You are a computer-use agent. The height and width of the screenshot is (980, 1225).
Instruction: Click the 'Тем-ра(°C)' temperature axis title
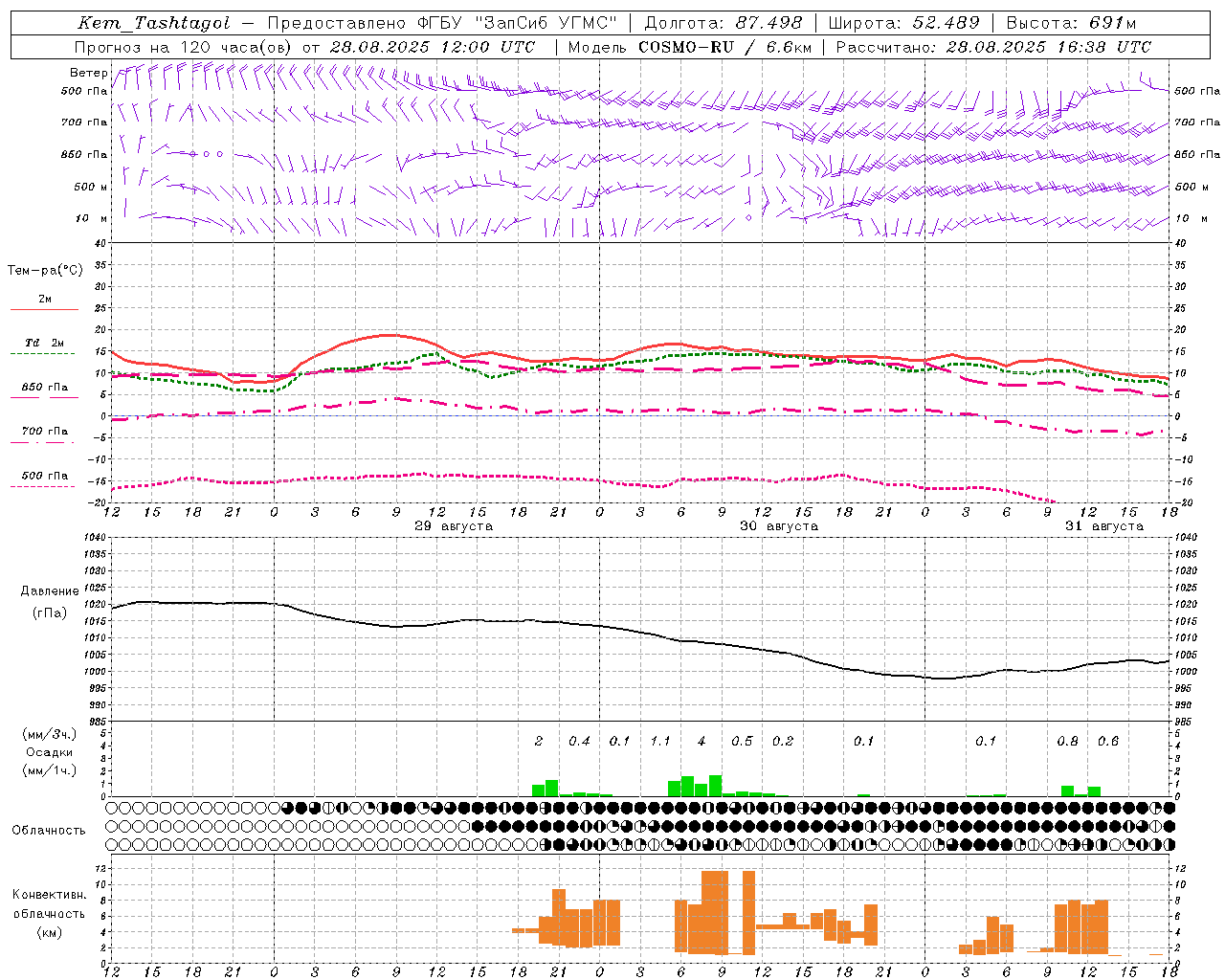(45, 271)
